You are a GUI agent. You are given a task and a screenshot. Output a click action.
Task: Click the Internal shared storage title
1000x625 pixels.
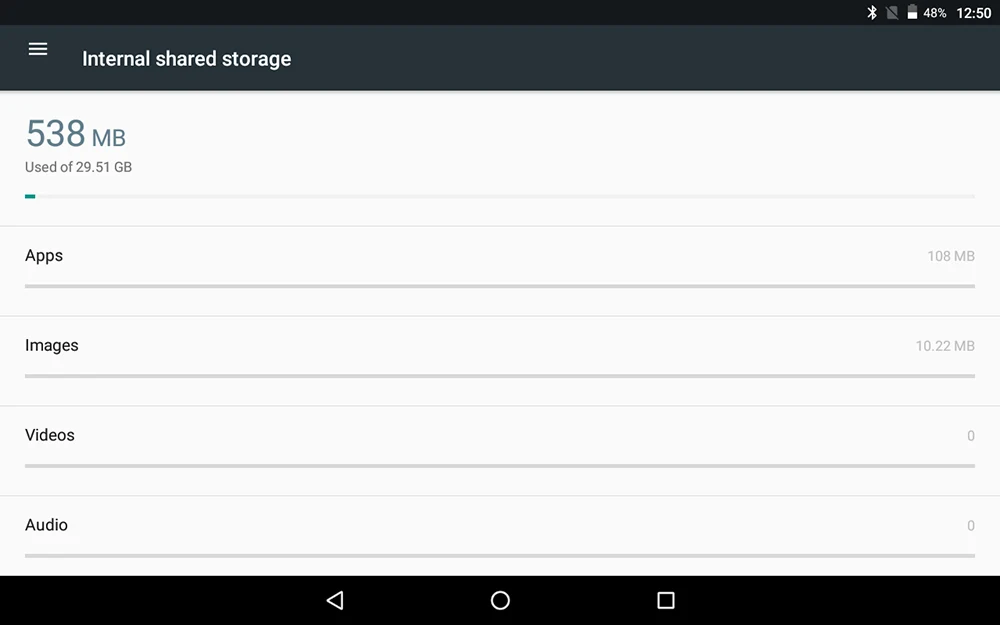[x=186, y=59]
